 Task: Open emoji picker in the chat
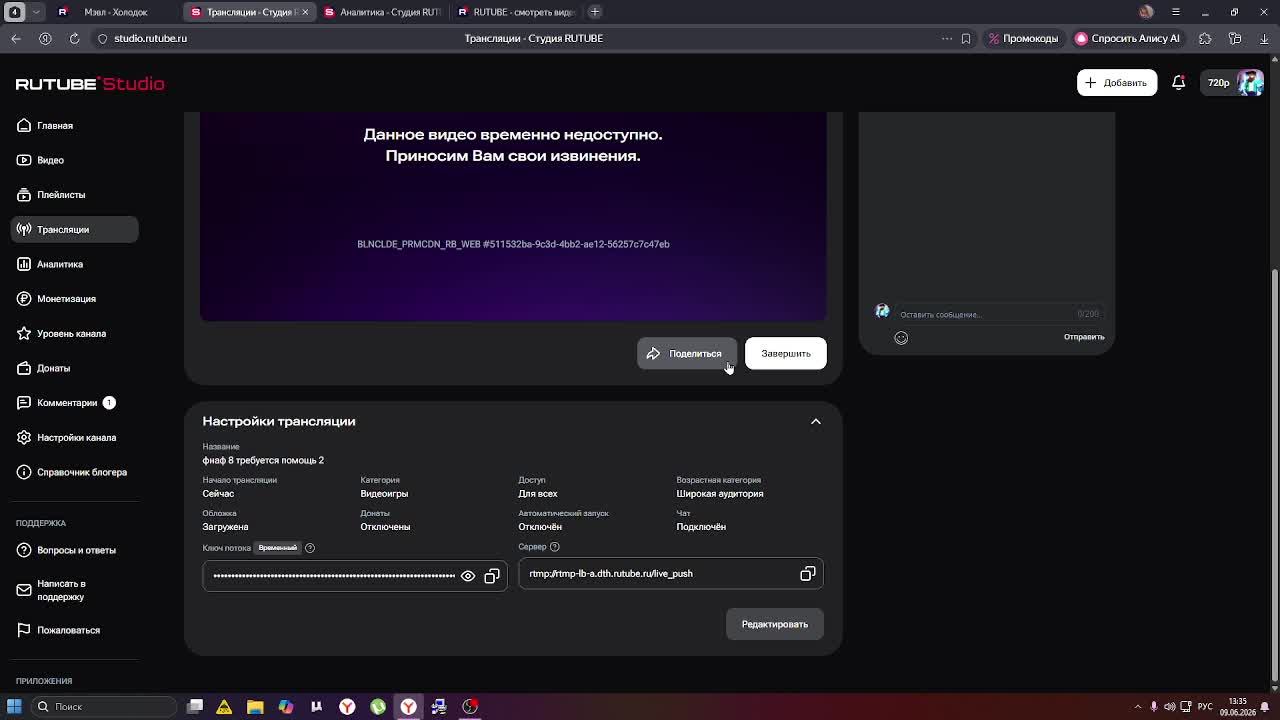click(x=901, y=338)
